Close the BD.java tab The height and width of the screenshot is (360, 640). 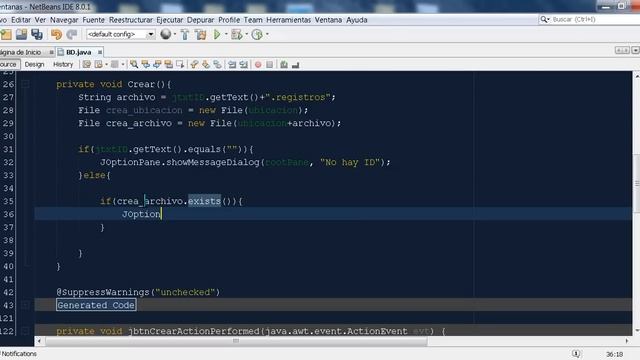coord(100,52)
